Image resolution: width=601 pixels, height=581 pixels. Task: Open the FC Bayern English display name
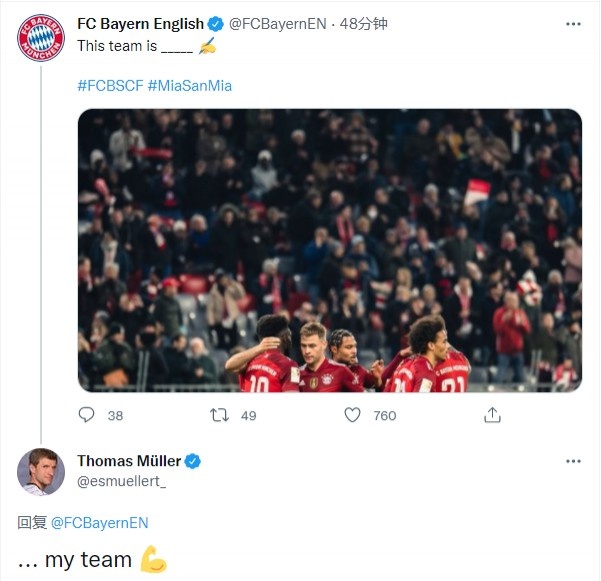(x=140, y=24)
